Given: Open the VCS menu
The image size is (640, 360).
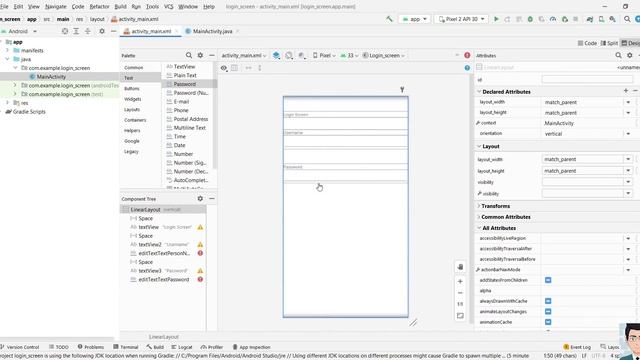Looking at the screenshot, I should coord(169,7).
